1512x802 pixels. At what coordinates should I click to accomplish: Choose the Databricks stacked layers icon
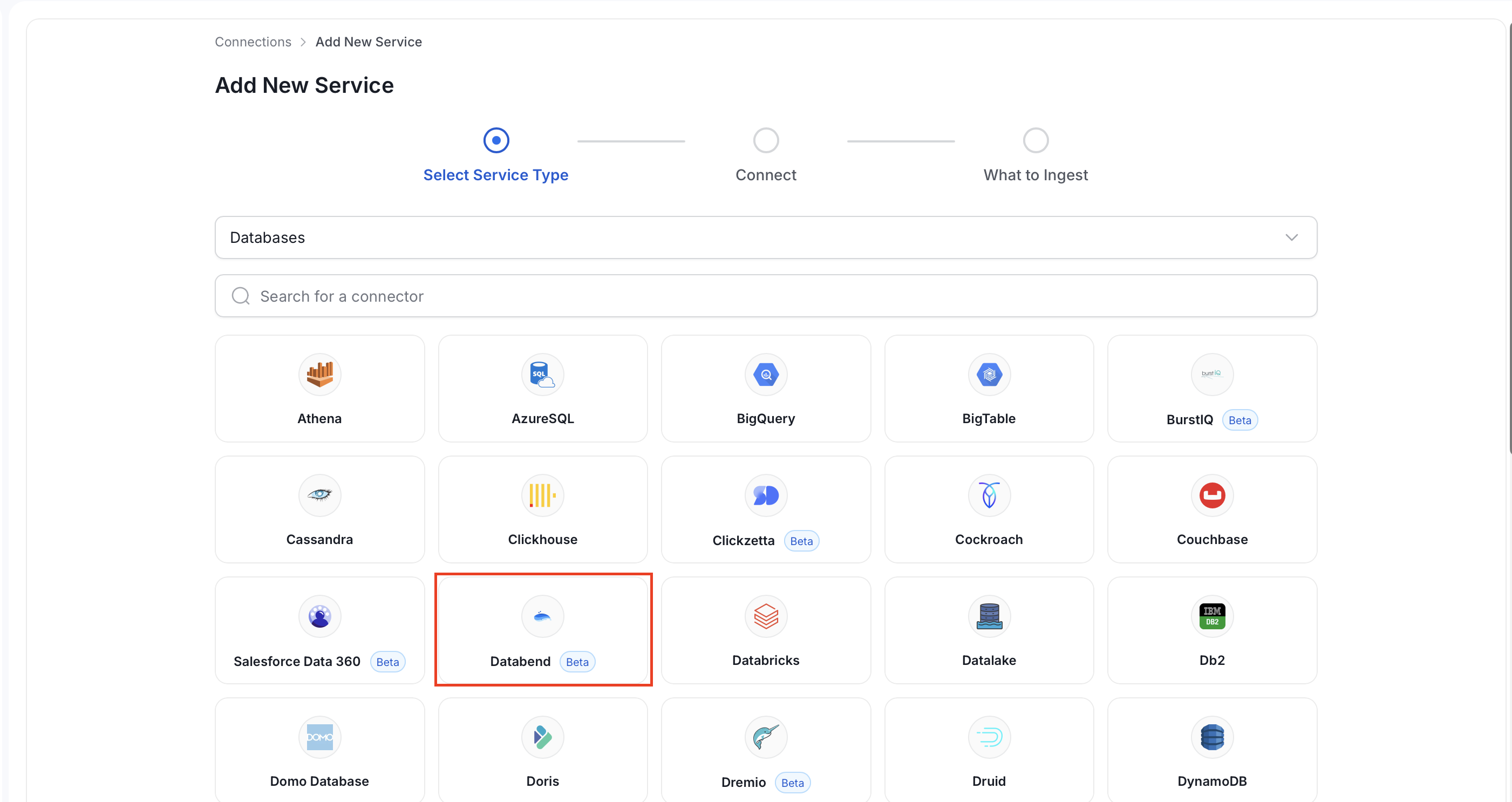point(766,616)
